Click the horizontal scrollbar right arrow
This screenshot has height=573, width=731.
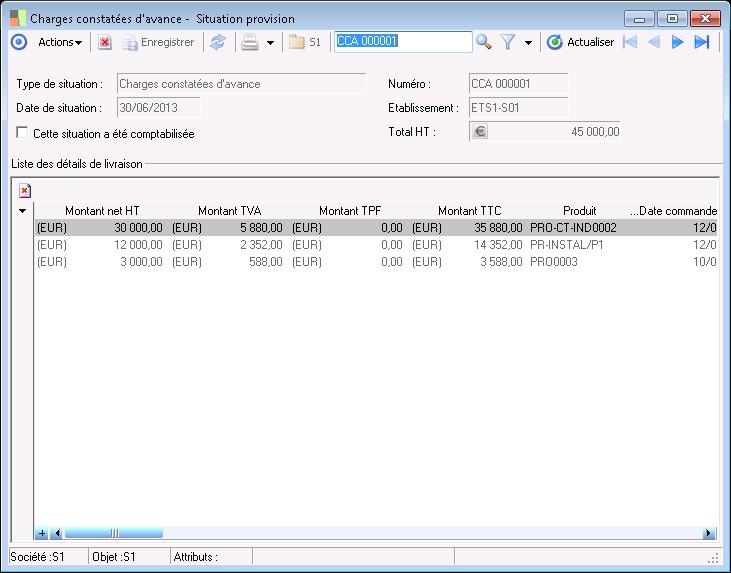click(x=709, y=533)
